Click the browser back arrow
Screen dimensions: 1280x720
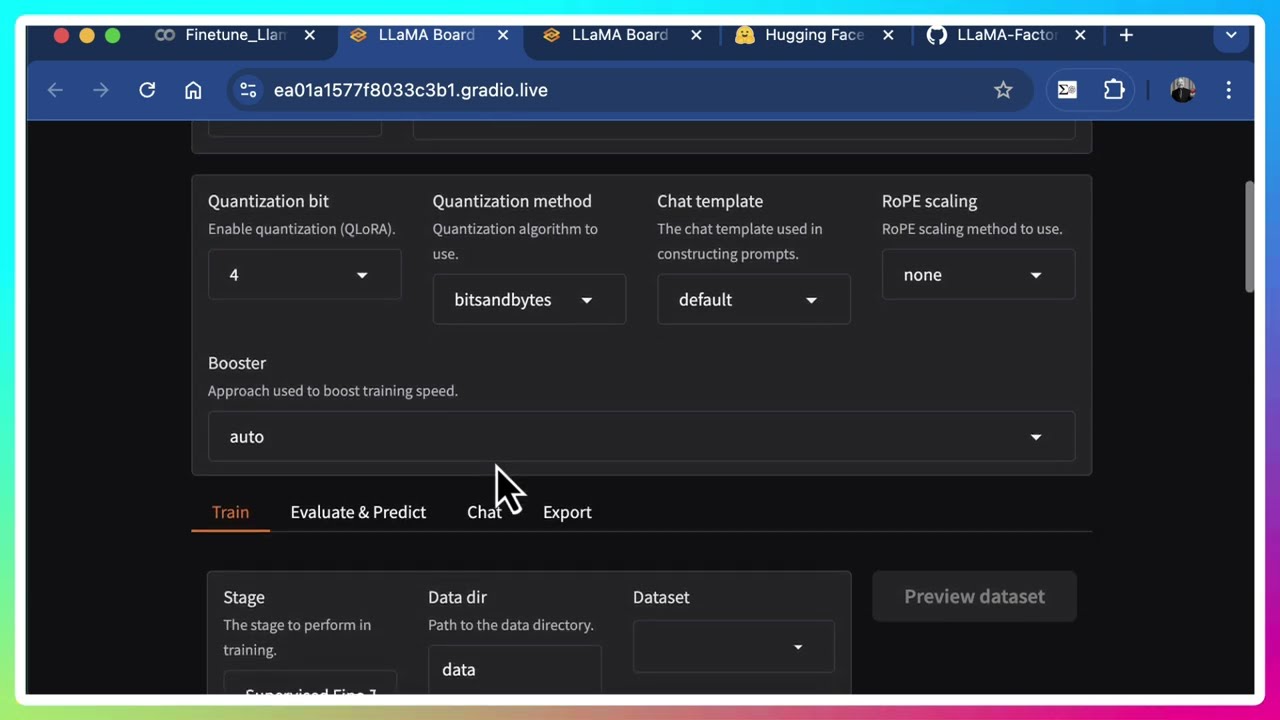[x=55, y=90]
